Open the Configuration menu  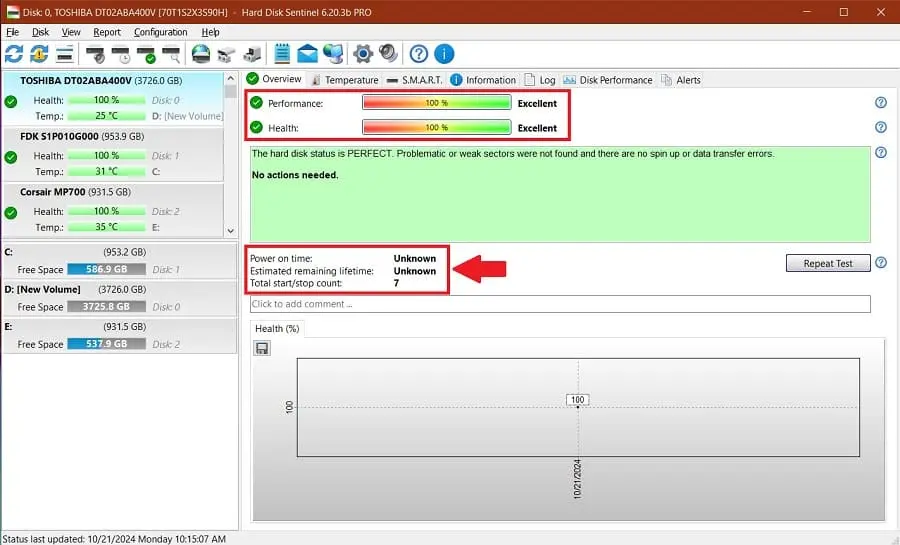pyautogui.click(x=161, y=32)
